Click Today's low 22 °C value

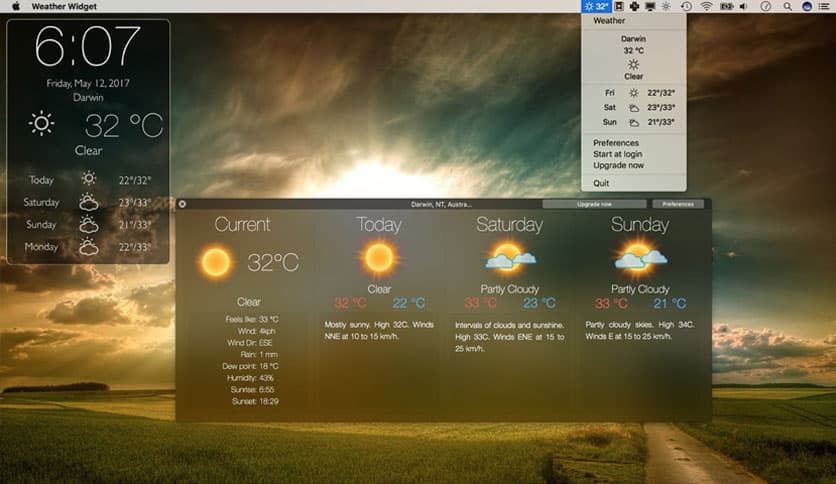click(409, 303)
